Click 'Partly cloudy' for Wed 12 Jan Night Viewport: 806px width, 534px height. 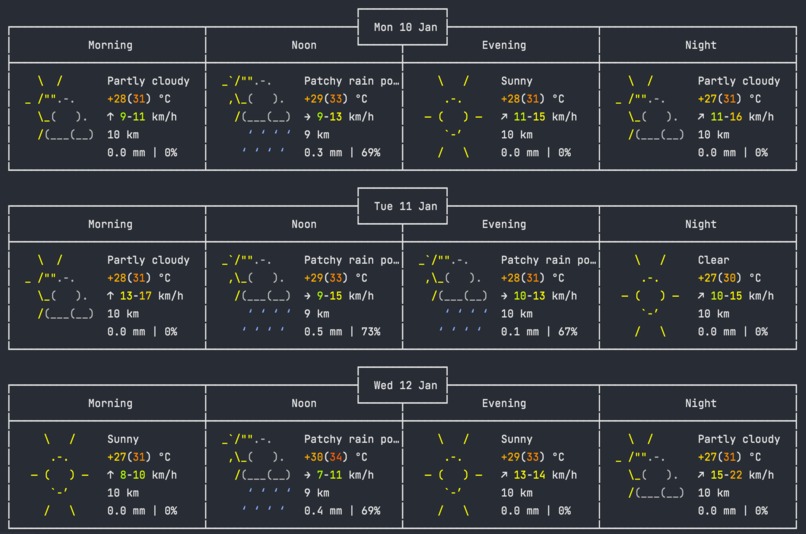739,439
